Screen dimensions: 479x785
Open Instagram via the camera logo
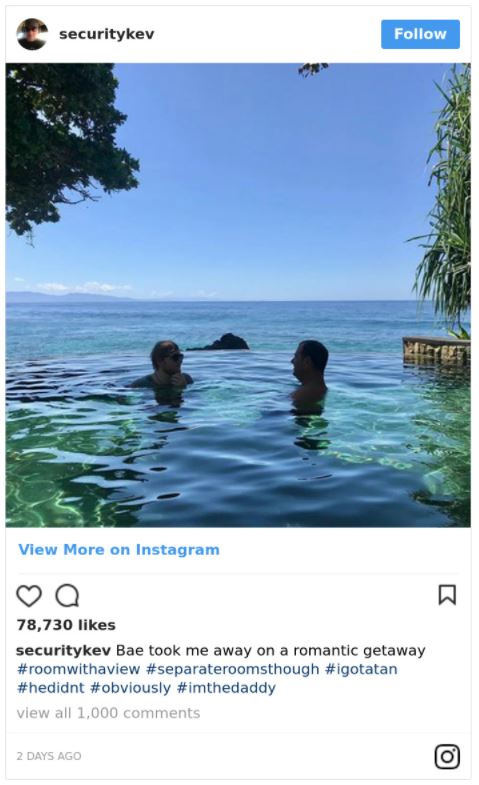[x=447, y=756]
